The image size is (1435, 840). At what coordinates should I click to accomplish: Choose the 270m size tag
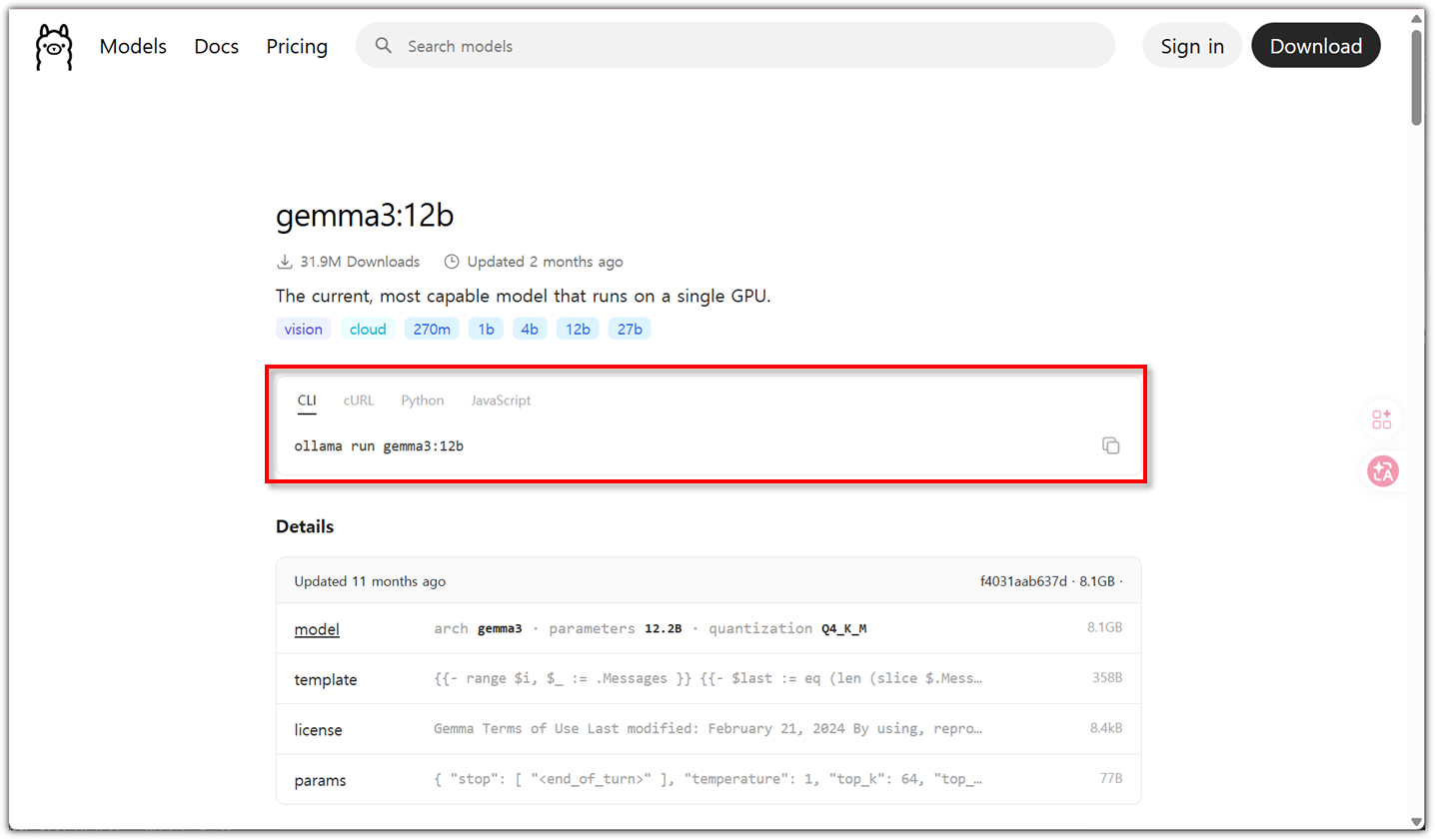tap(432, 329)
